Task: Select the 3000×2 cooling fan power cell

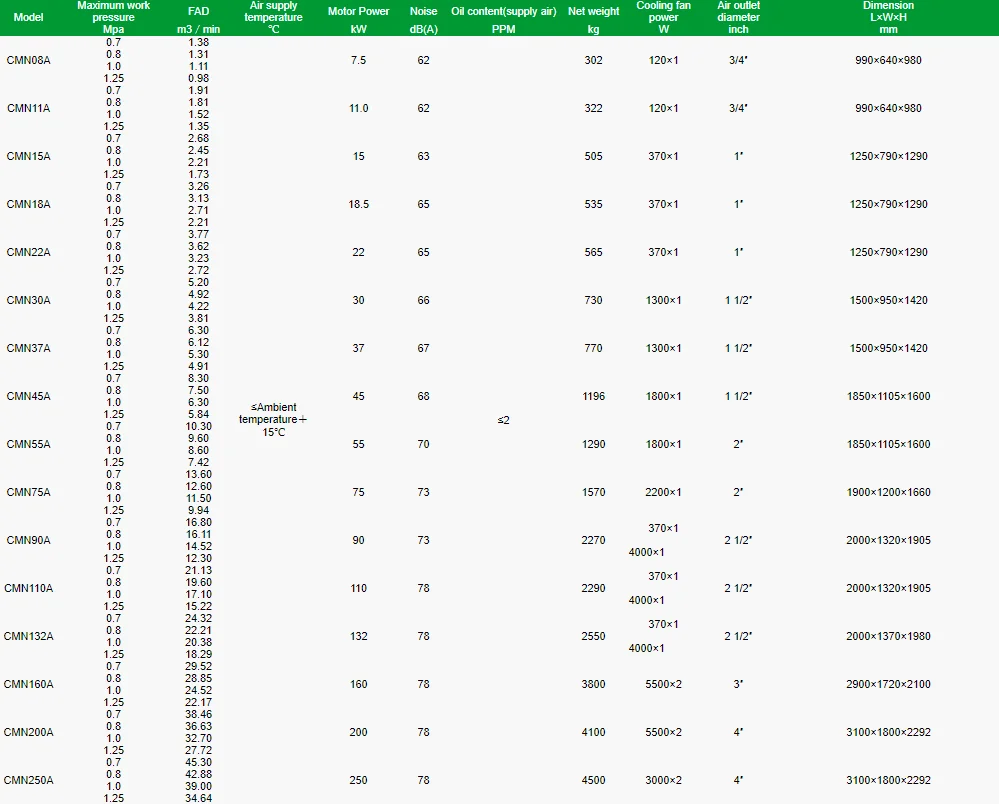Action: (663, 780)
